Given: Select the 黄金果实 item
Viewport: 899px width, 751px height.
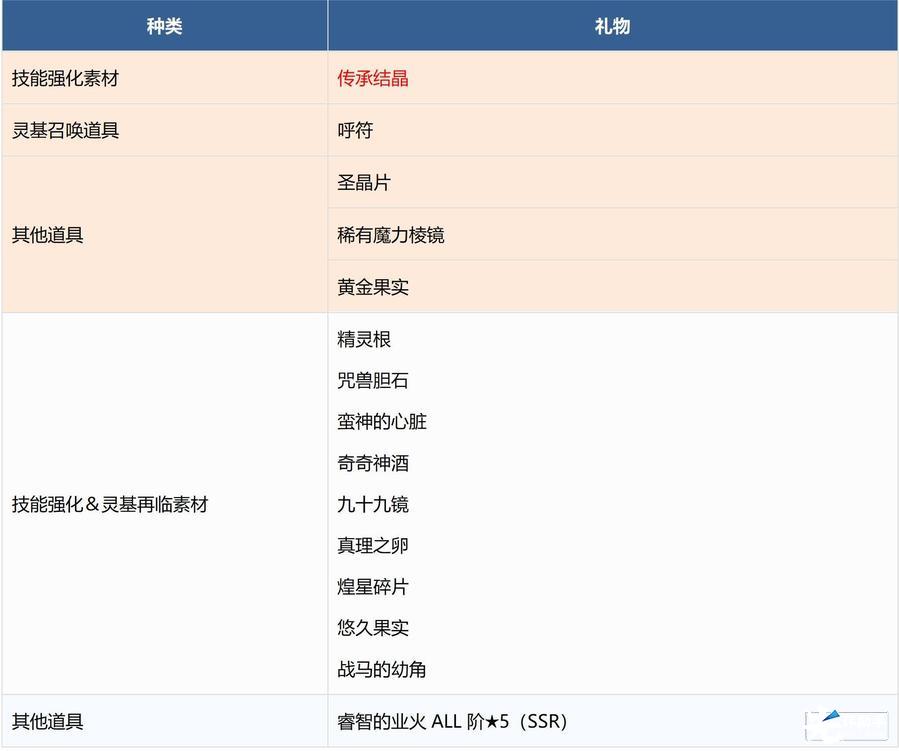Looking at the screenshot, I should coord(373,287).
